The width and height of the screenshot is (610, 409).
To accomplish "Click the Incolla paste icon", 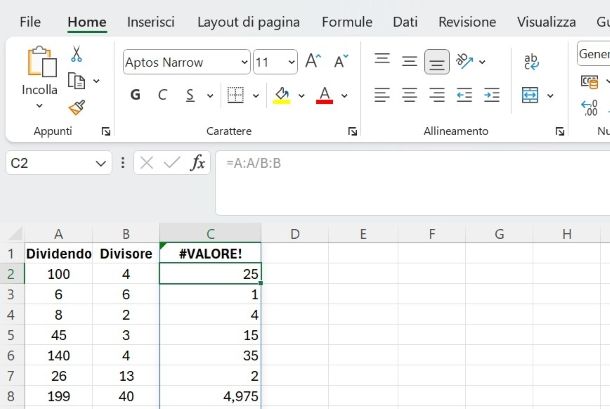I will click(x=42, y=61).
